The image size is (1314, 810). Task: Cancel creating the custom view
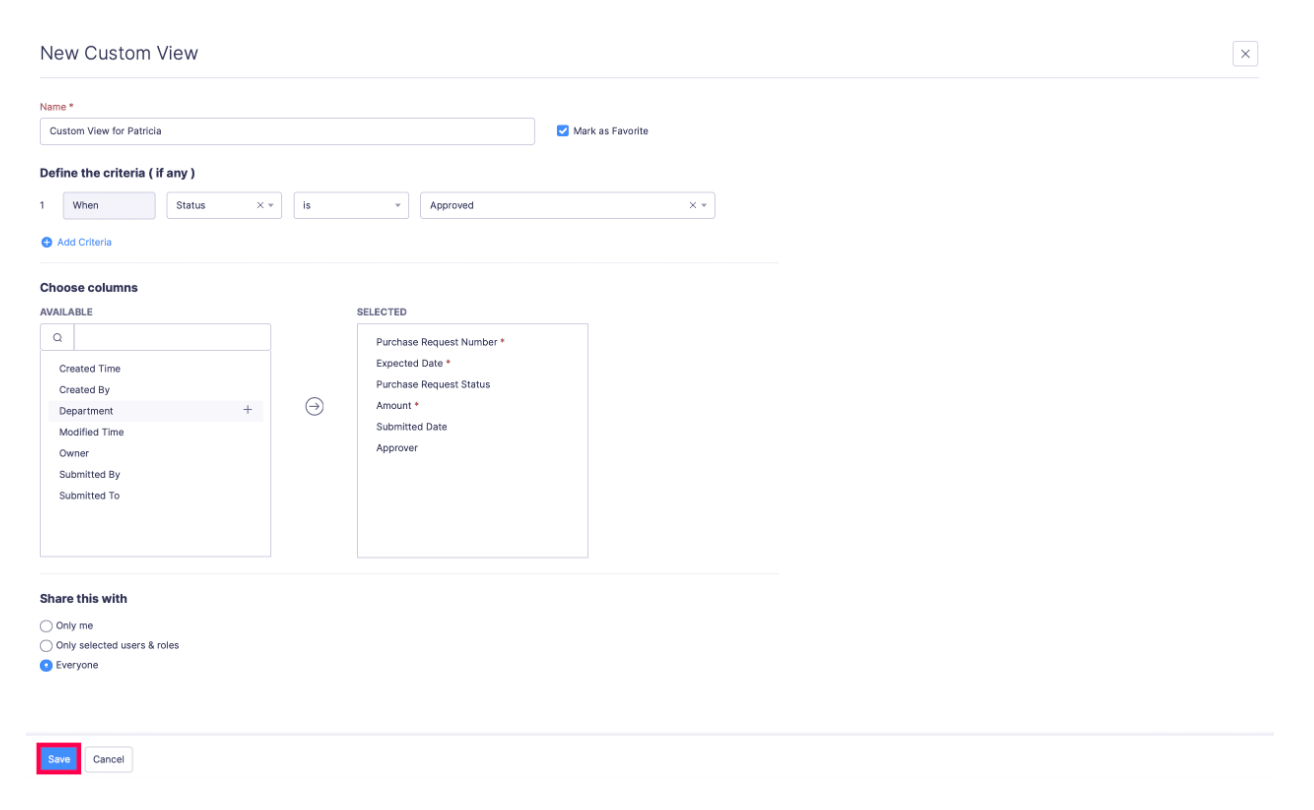point(108,759)
